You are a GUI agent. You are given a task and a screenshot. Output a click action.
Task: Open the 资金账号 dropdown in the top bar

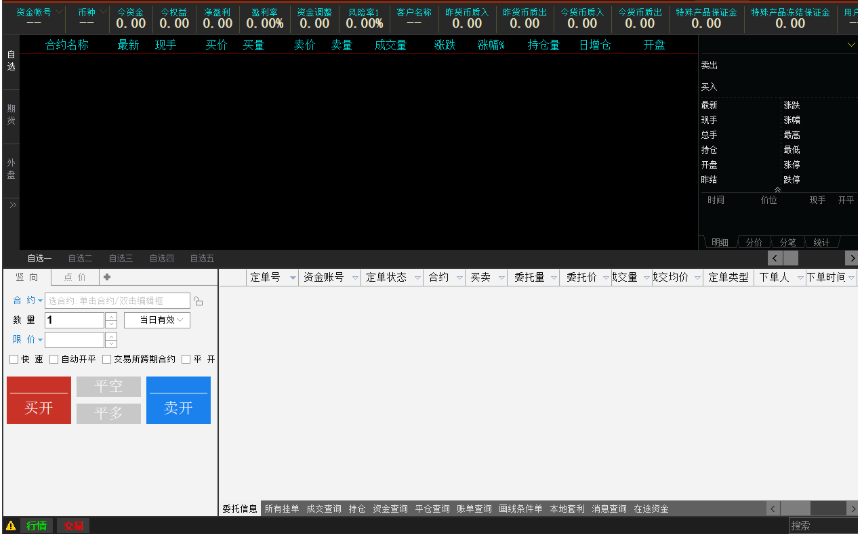[x=59, y=13]
